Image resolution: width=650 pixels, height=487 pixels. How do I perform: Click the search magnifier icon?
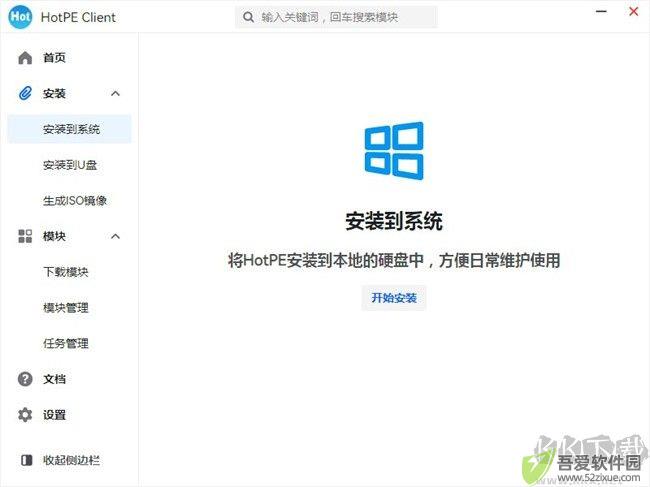(248, 17)
